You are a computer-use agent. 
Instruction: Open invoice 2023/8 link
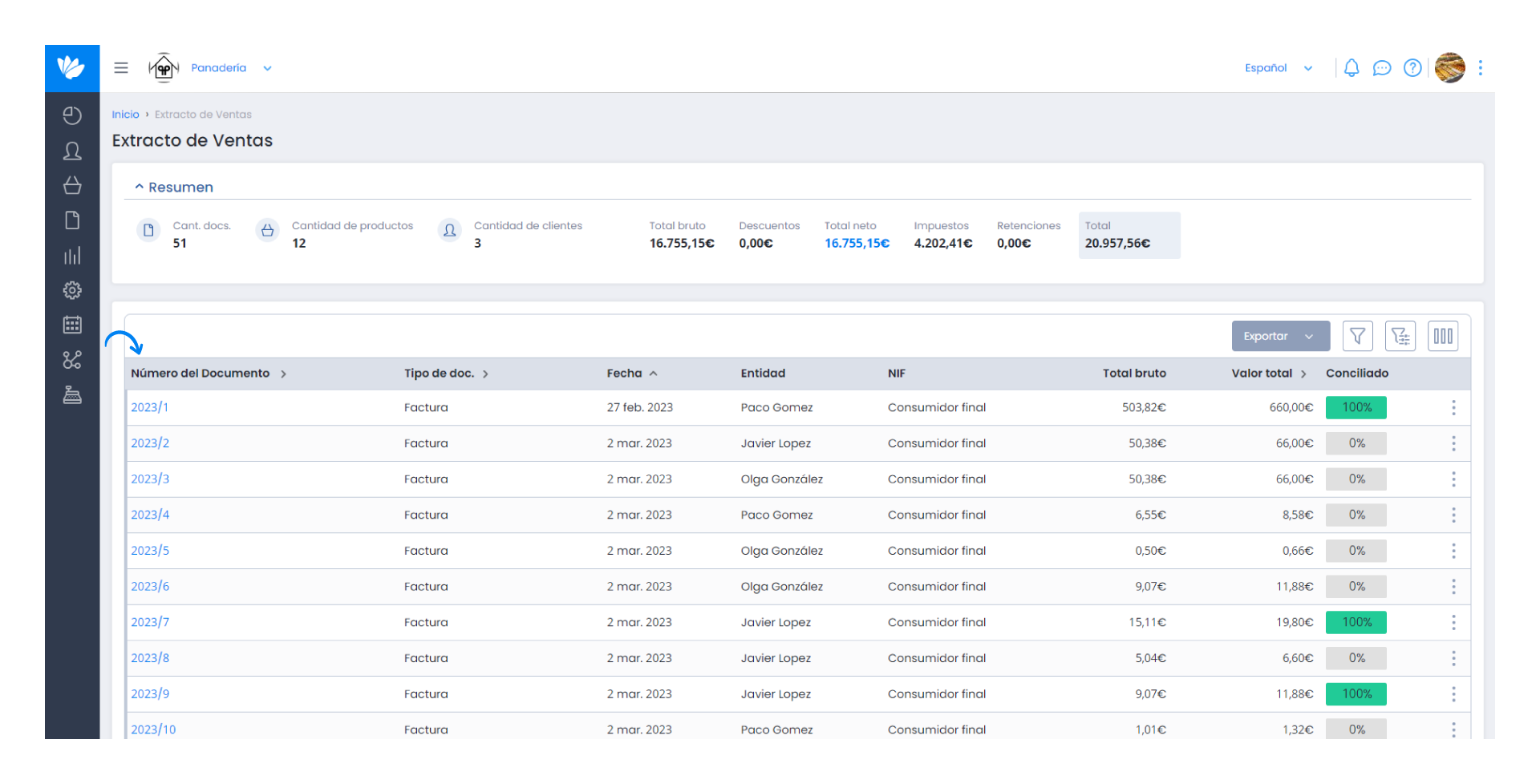[150, 658]
